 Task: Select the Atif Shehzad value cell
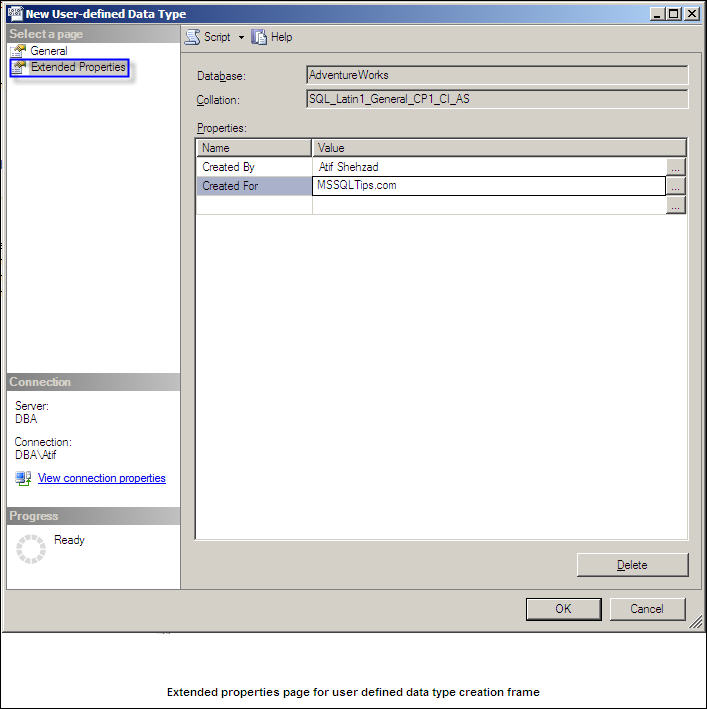[x=489, y=167]
